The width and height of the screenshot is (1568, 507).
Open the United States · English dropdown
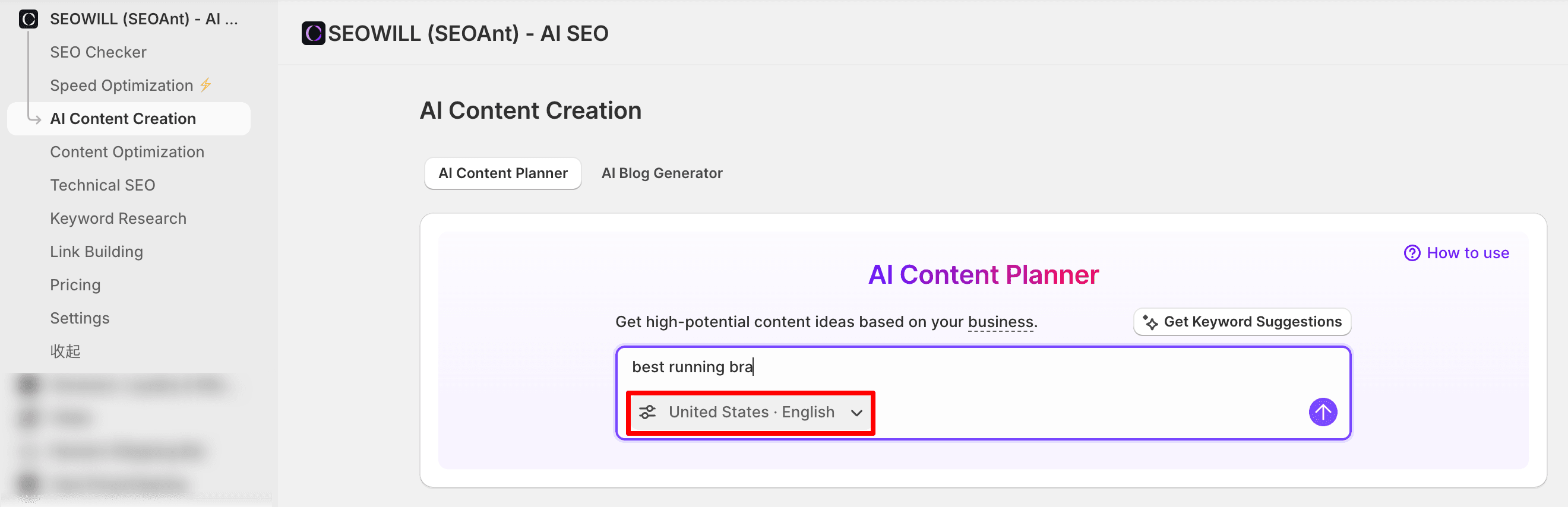coord(751,412)
